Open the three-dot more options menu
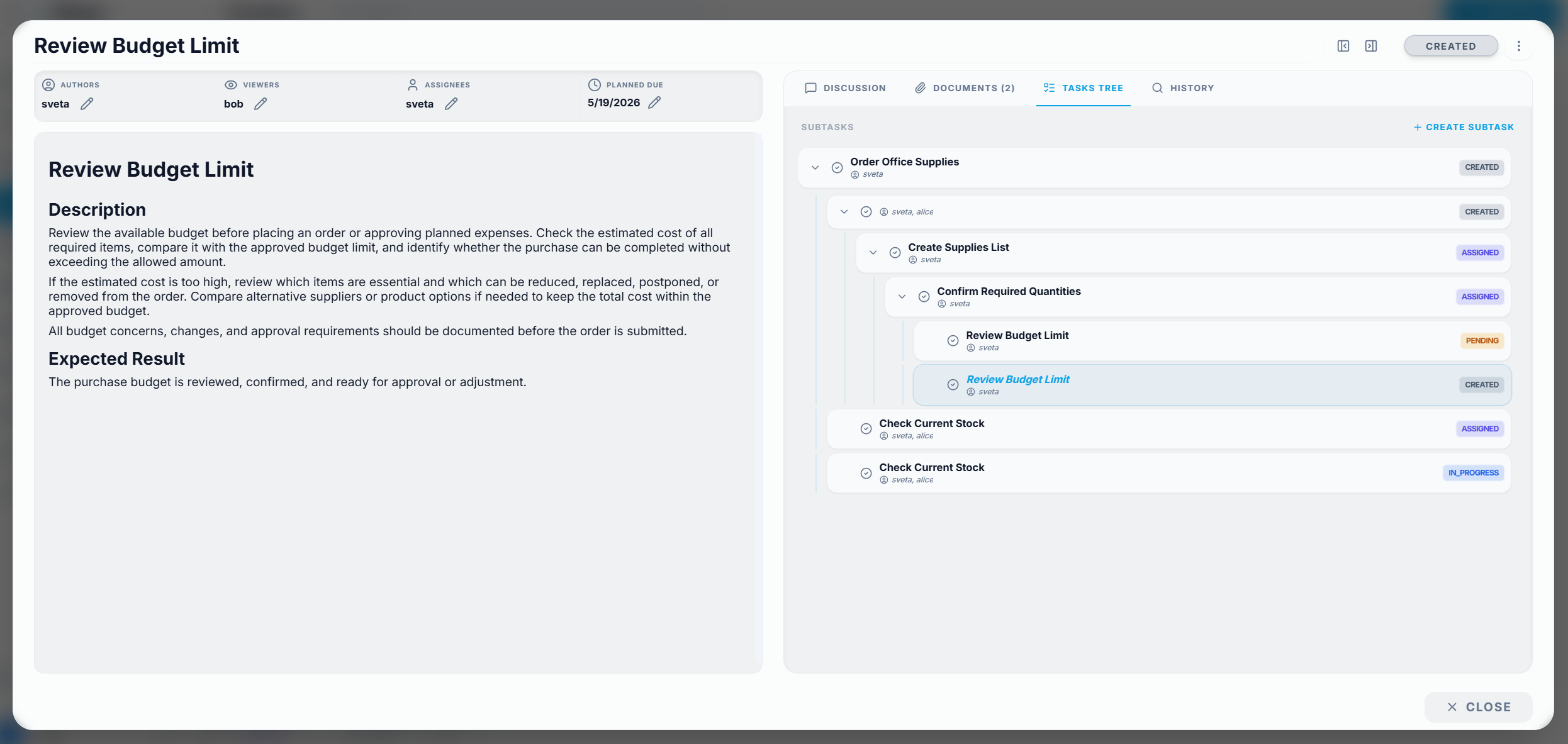The height and width of the screenshot is (744, 1568). click(1519, 46)
